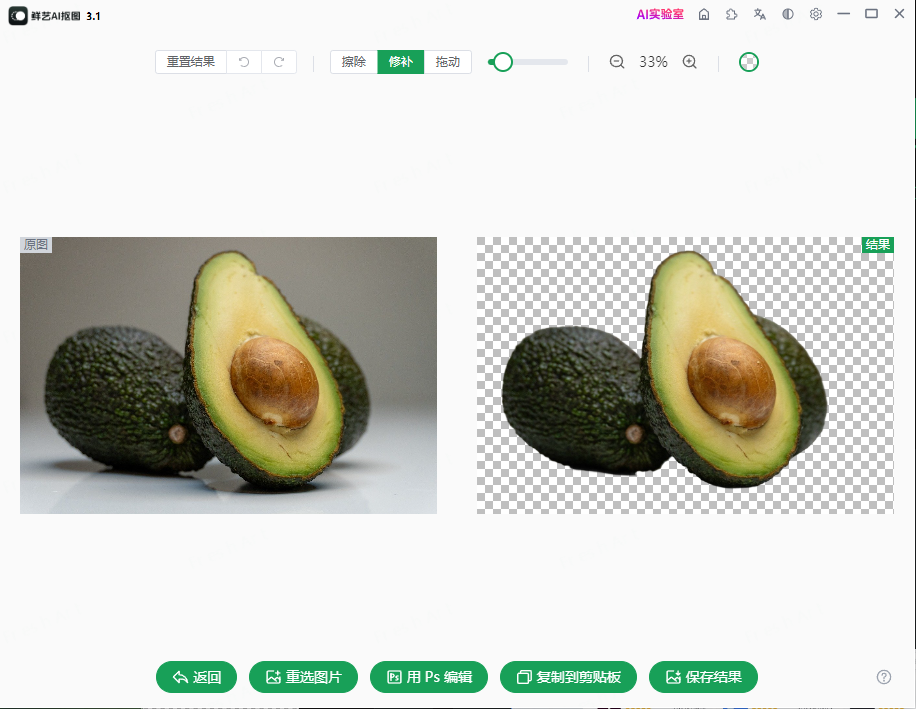Zoom in with the plus magnifier
Screen dimensions: 916x709
point(689,62)
